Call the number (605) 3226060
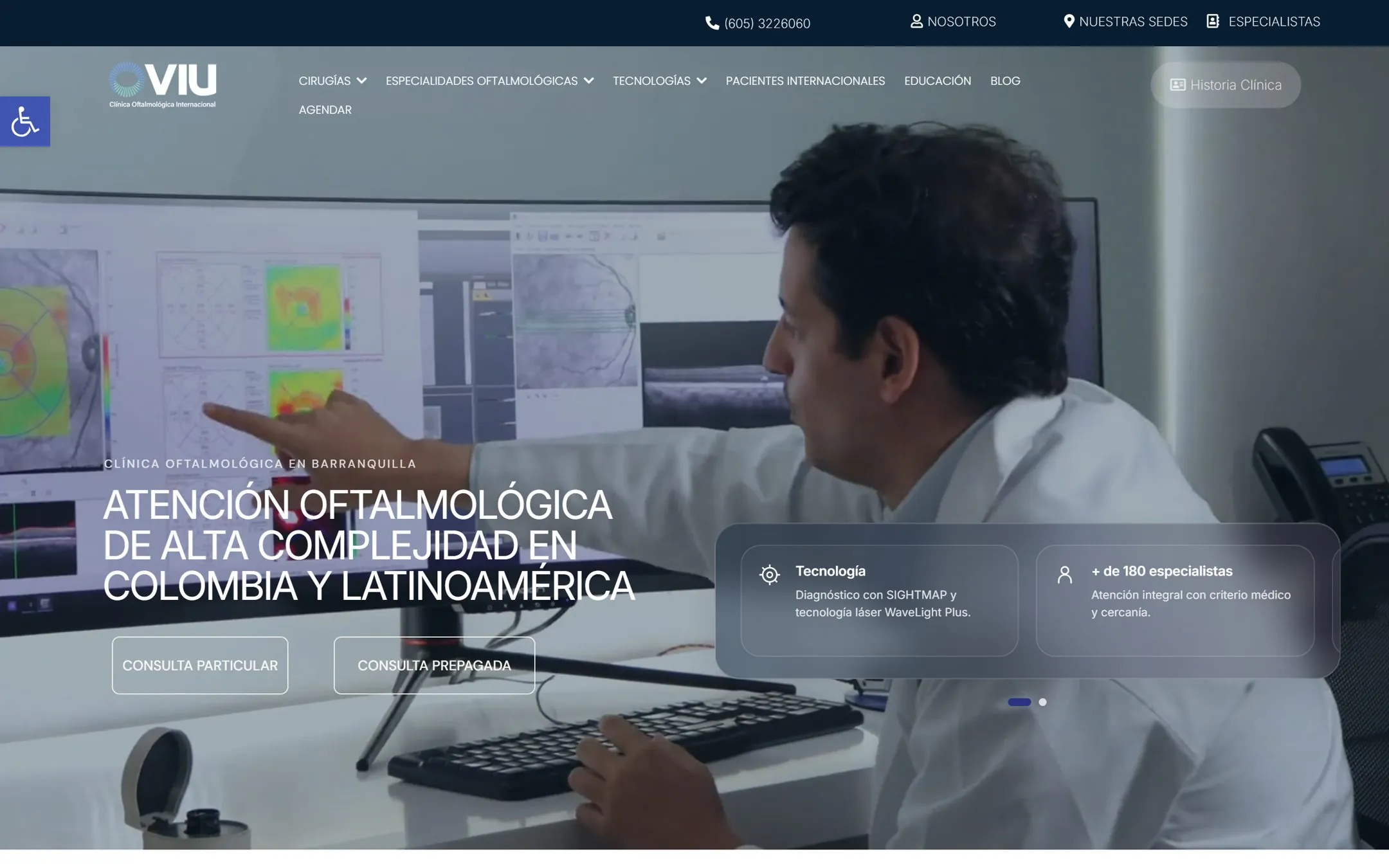This screenshot has height=868, width=1389. pos(767,23)
